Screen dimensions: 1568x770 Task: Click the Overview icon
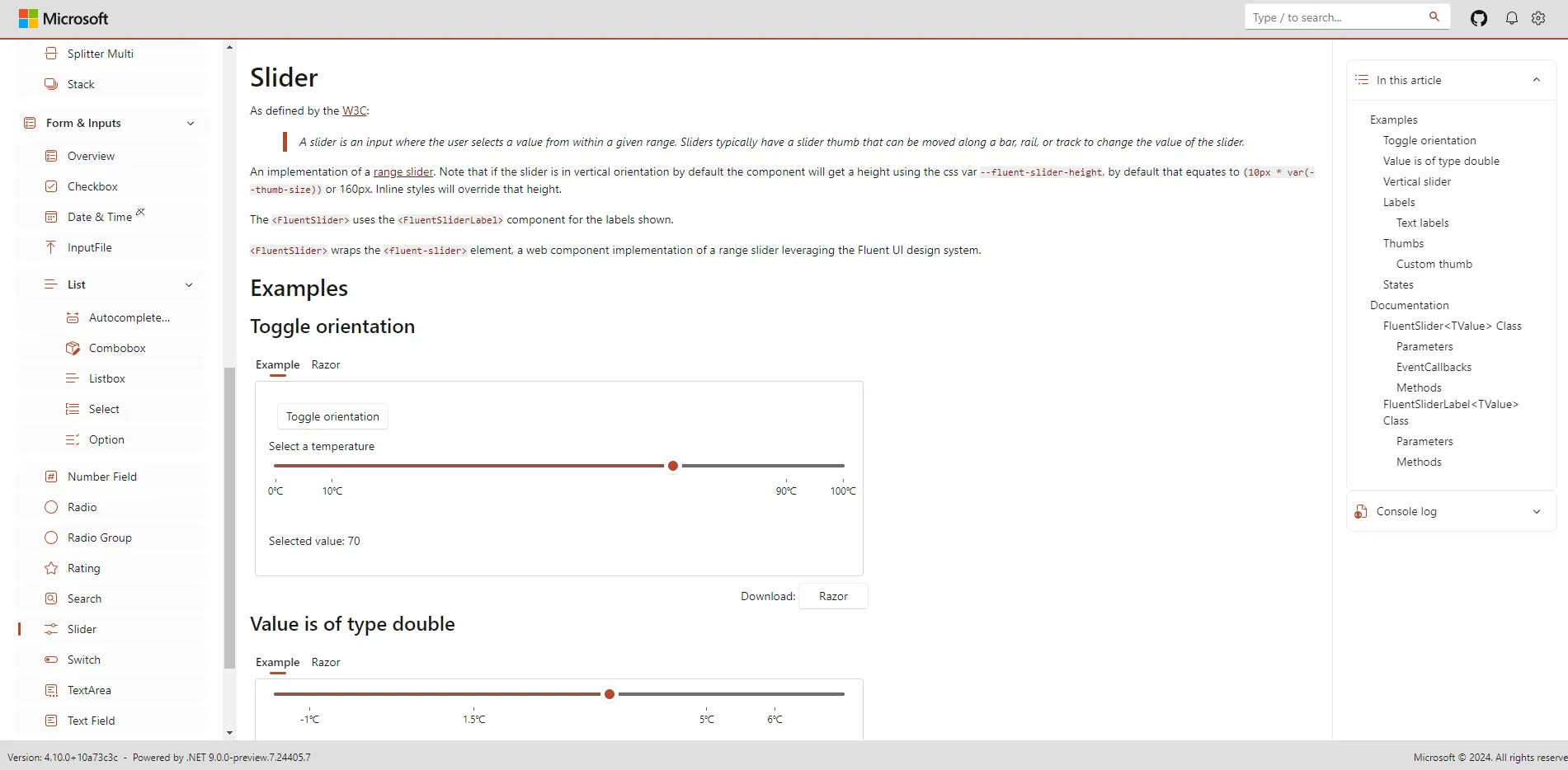pos(51,156)
